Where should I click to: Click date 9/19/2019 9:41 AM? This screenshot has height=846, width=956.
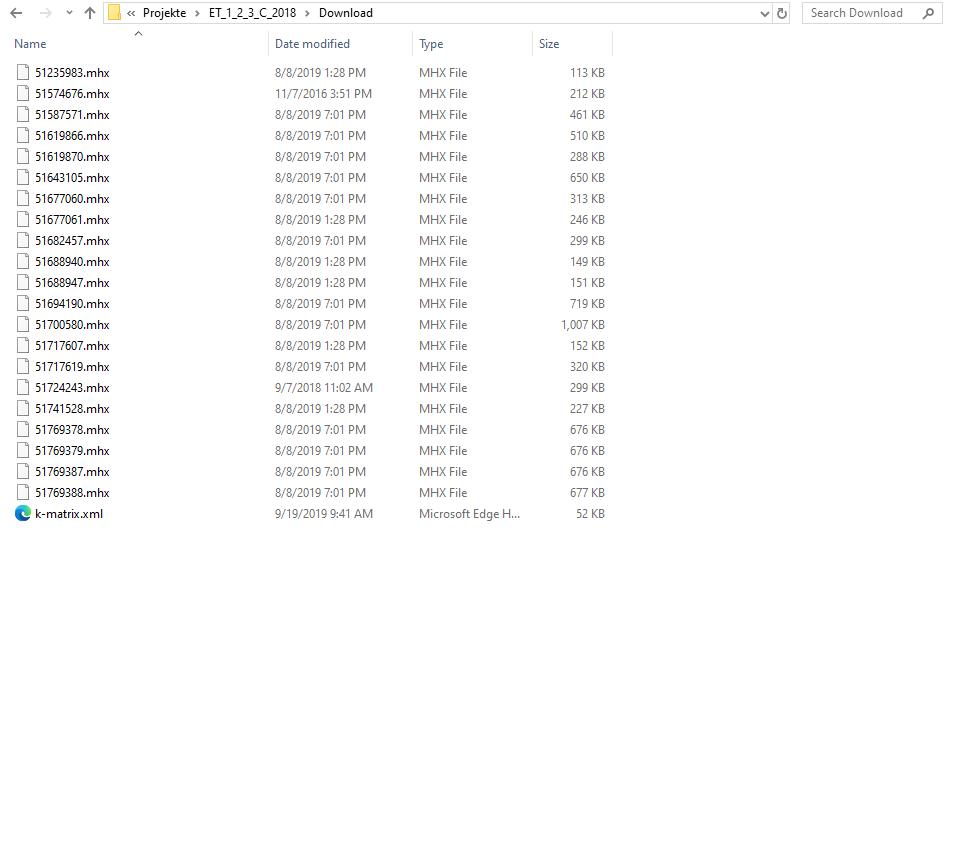pos(324,514)
